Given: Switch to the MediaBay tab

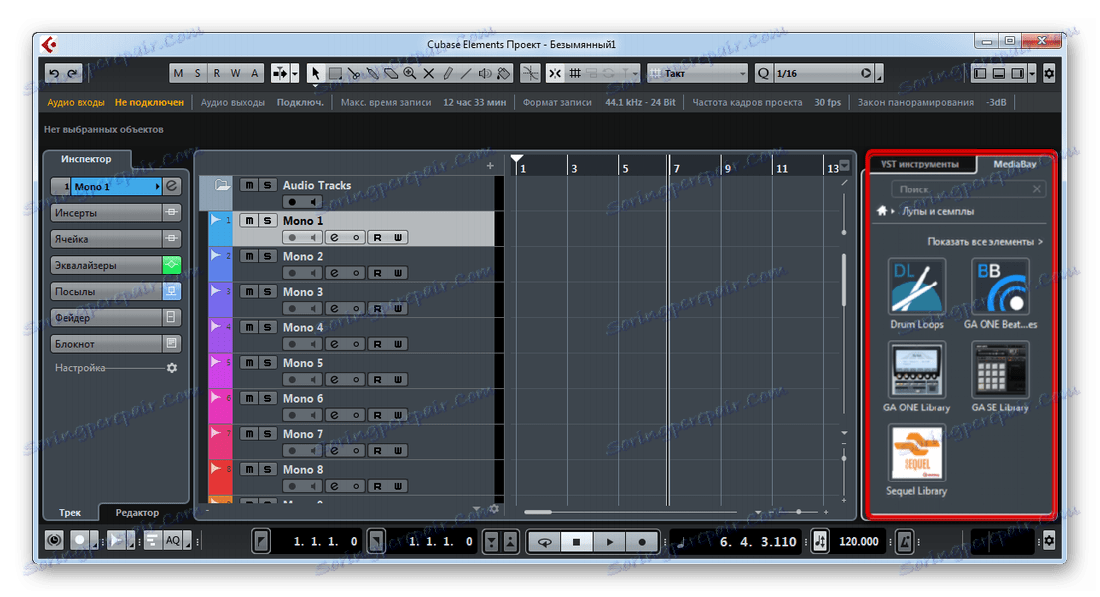Looking at the screenshot, I should 1014,163.
